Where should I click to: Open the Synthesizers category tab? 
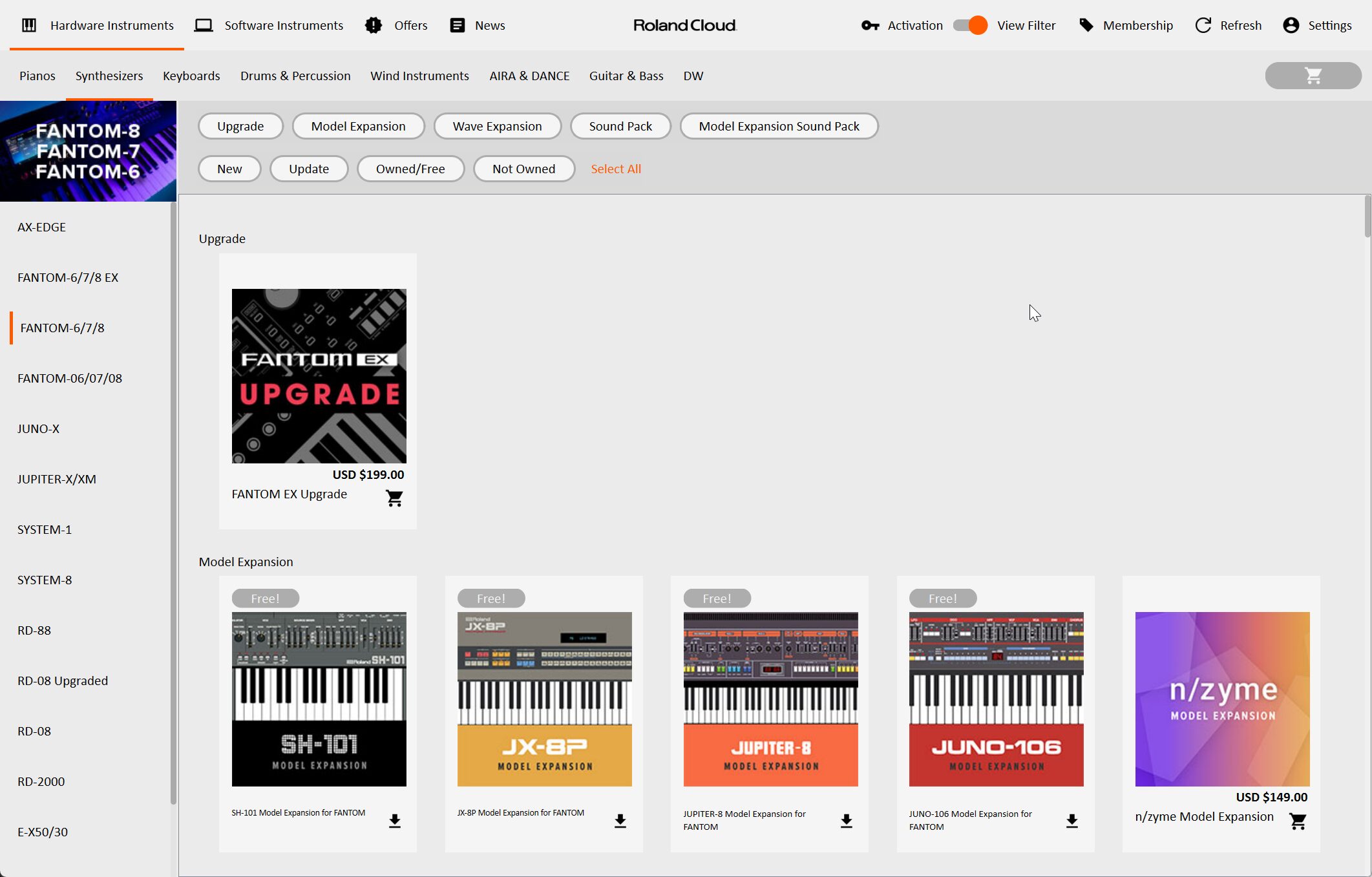109,76
